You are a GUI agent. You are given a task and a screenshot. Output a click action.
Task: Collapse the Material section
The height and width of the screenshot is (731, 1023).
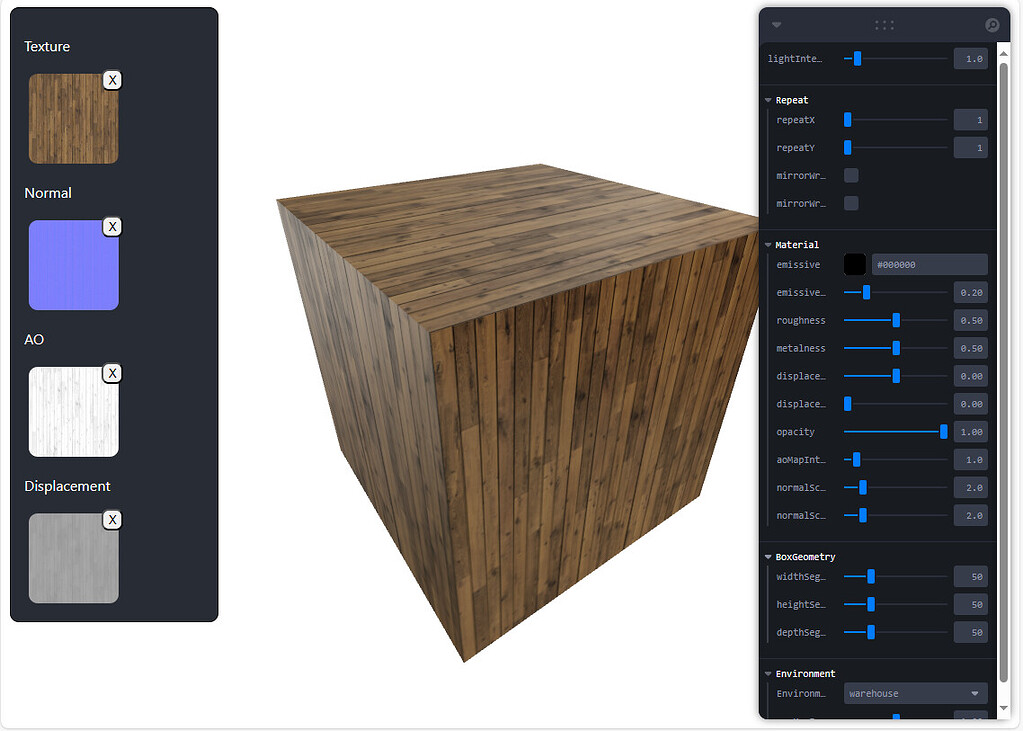pos(769,244)
